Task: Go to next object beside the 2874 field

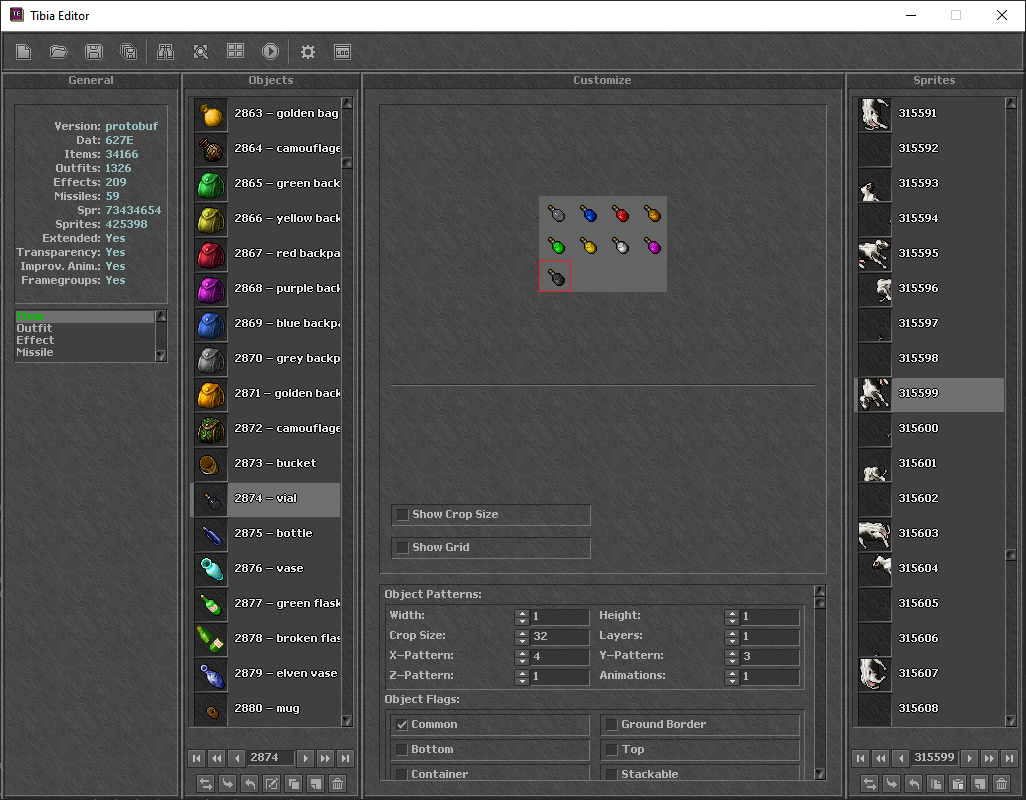Action: pyautogui.click(x=305, y=758)
